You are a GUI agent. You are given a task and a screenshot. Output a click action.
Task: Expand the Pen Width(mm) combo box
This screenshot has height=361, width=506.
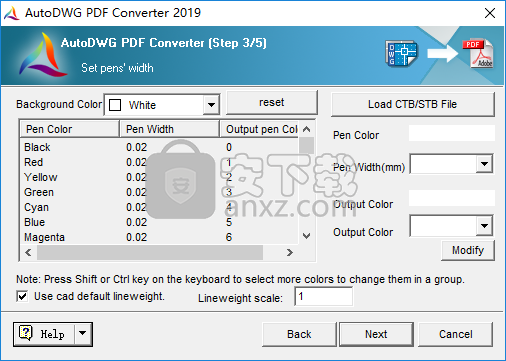(484, 164)
